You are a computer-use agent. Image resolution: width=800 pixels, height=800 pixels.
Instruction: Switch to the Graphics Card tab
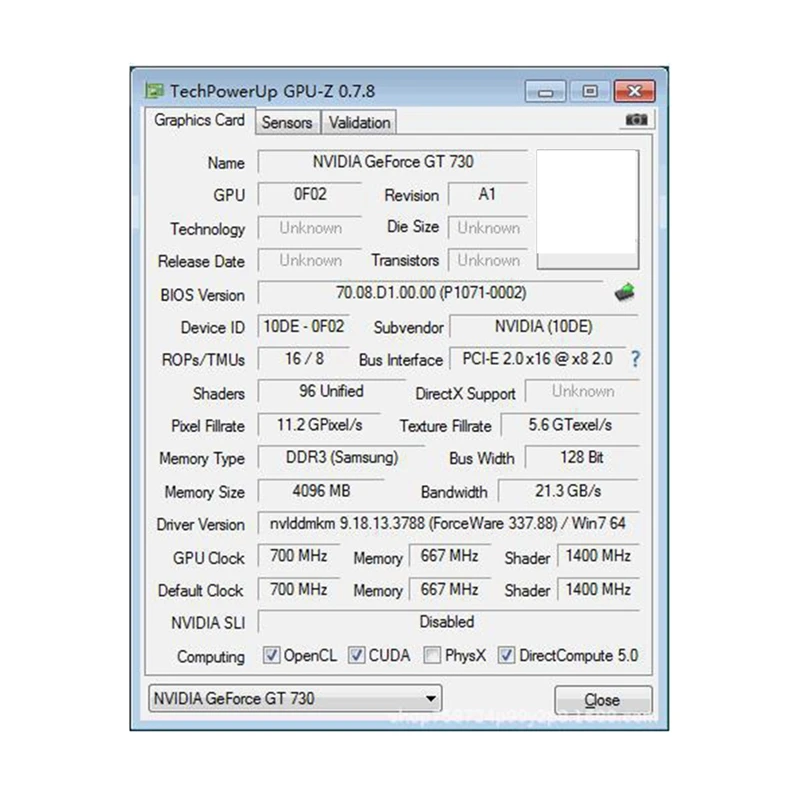pos(199,120)
